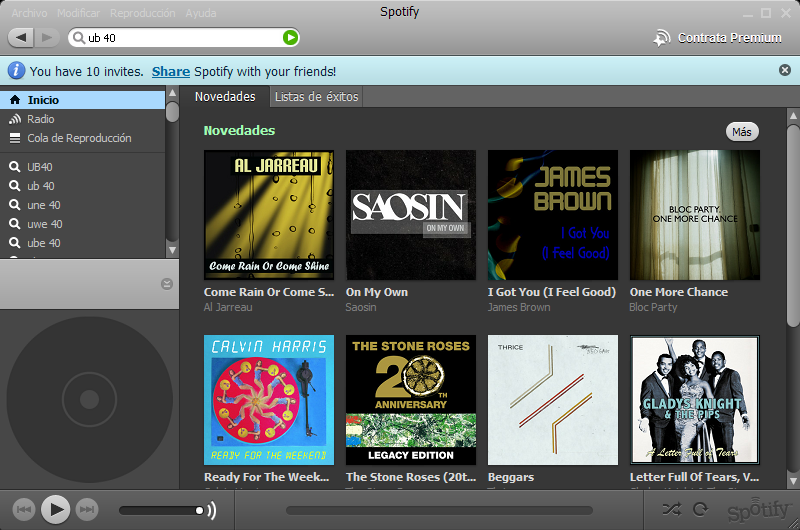
Task: Toggle shuffle mode in the player bar
Action: 671,509
